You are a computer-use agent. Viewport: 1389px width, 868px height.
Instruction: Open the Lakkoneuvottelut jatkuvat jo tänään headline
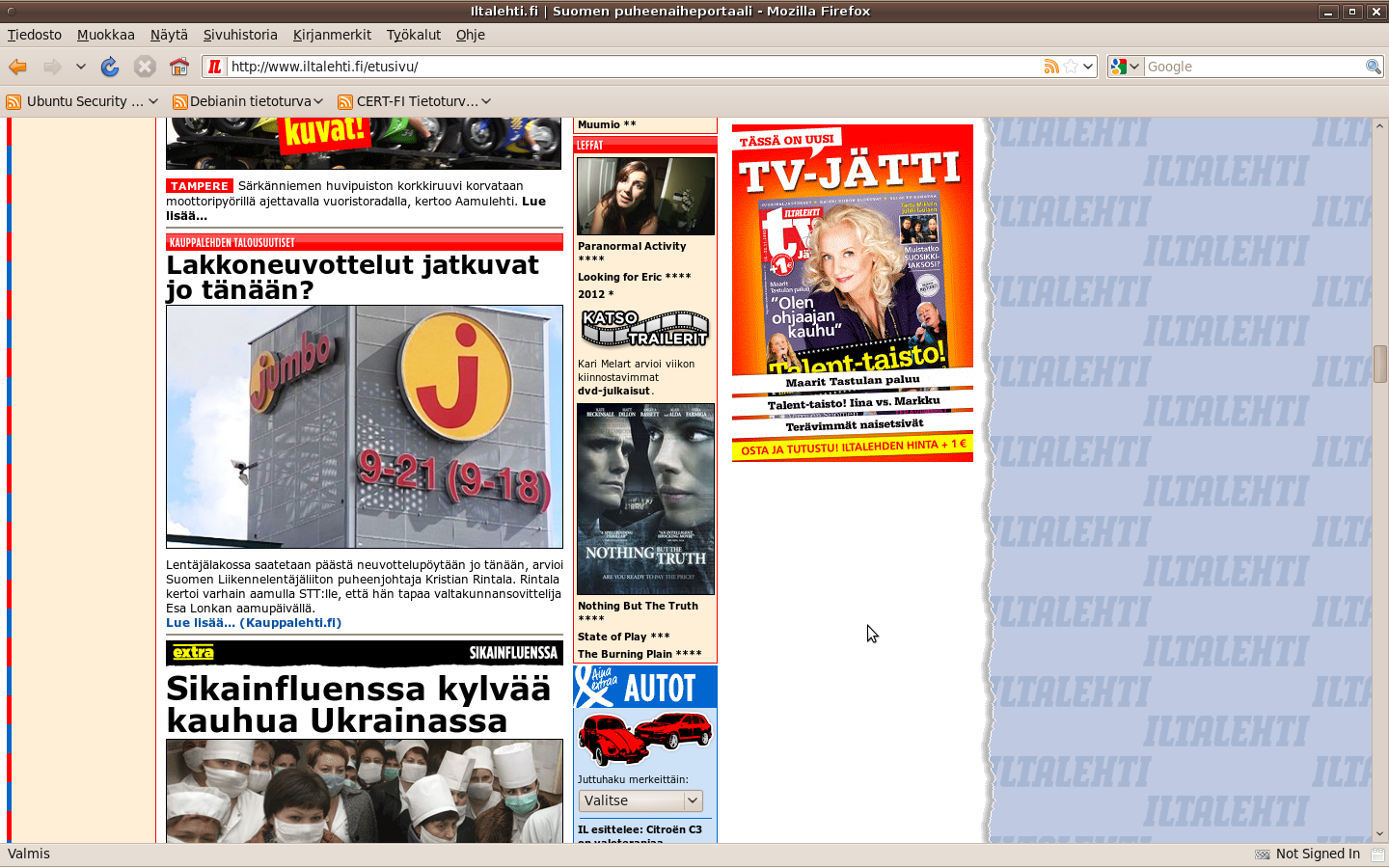(x=353, y=278)
